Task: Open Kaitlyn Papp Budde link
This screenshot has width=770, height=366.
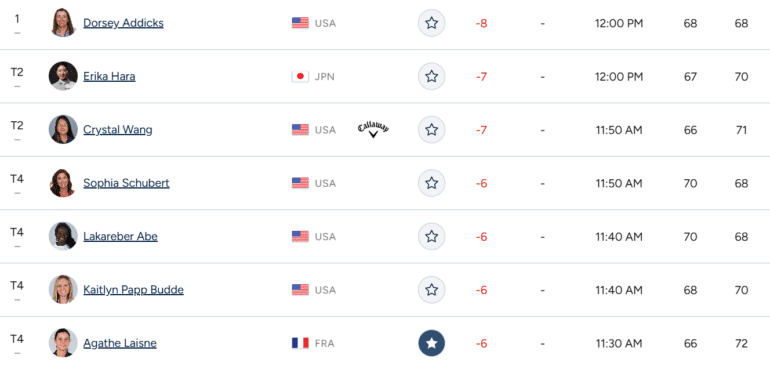Action: coord(133,290)
